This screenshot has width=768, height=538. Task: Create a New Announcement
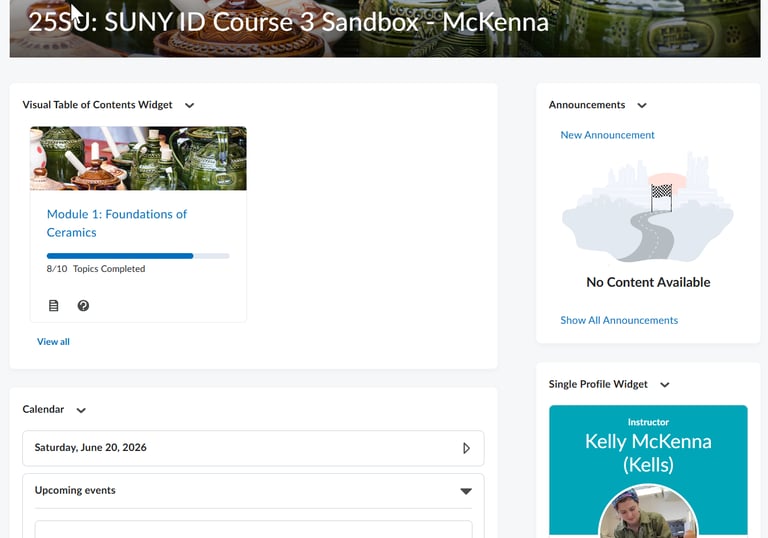pyautogui.click(x=607, y=135)
